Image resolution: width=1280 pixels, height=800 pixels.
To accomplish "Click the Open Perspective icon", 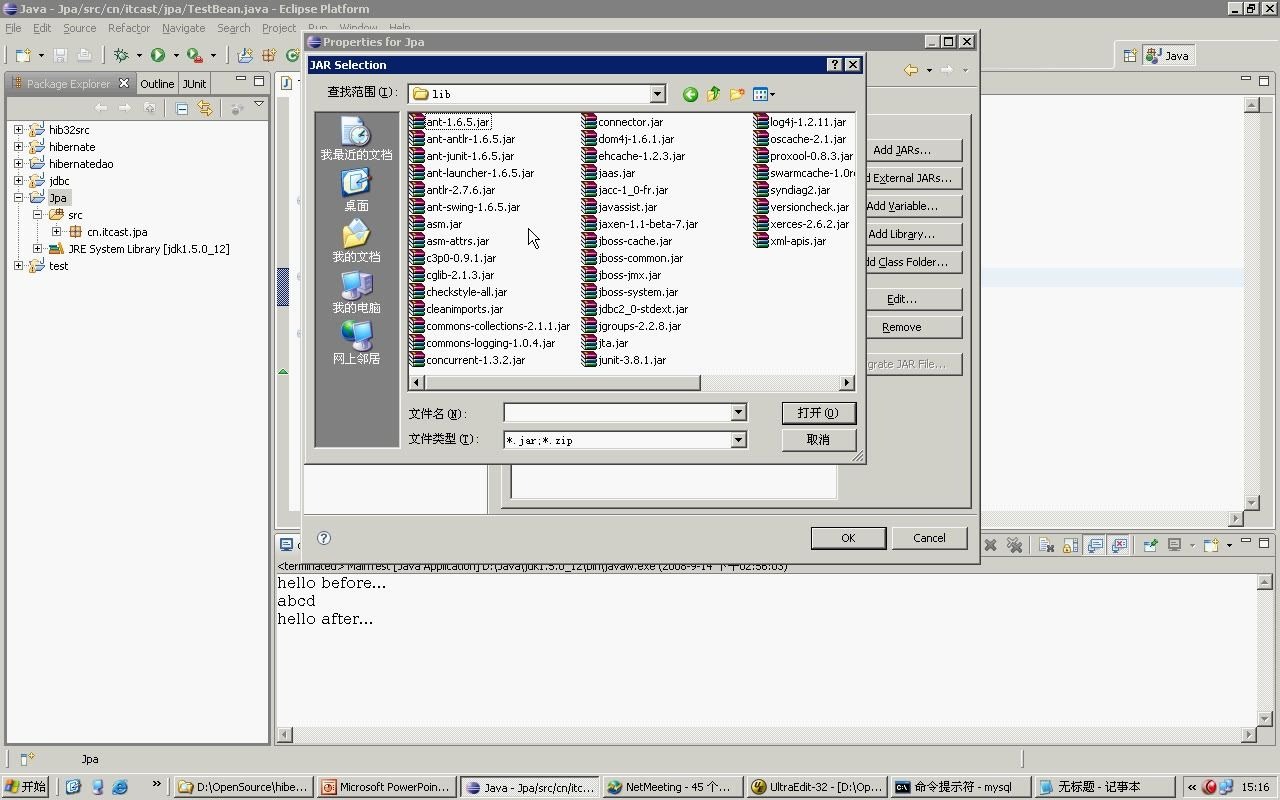I will (x=1130, y=56).
